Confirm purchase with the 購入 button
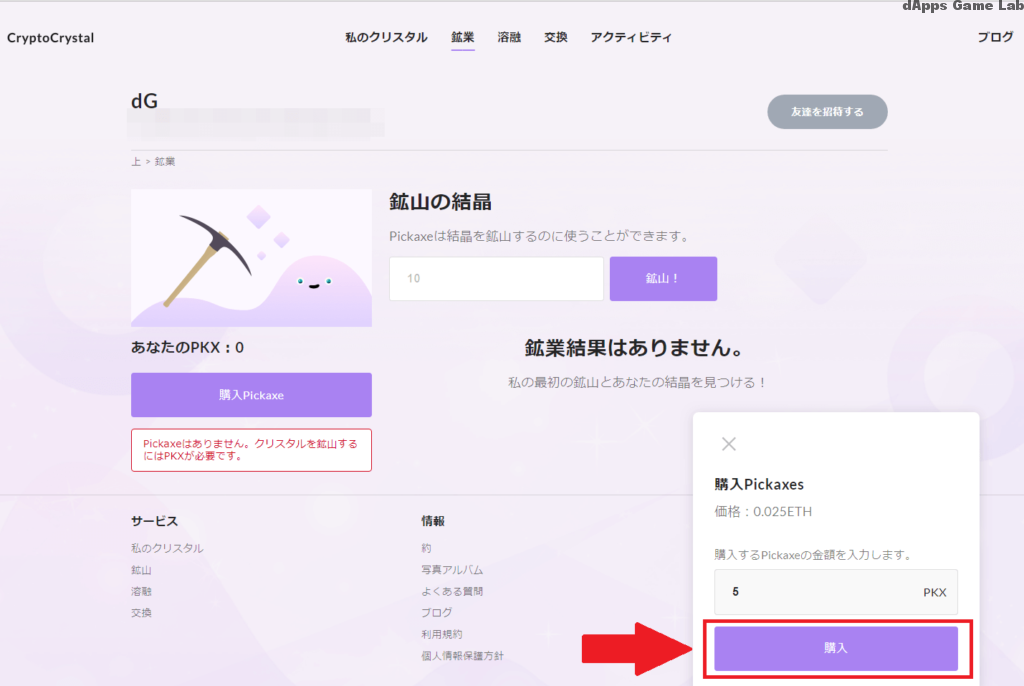The image size is (1024, 686). (x=836, y=648)
